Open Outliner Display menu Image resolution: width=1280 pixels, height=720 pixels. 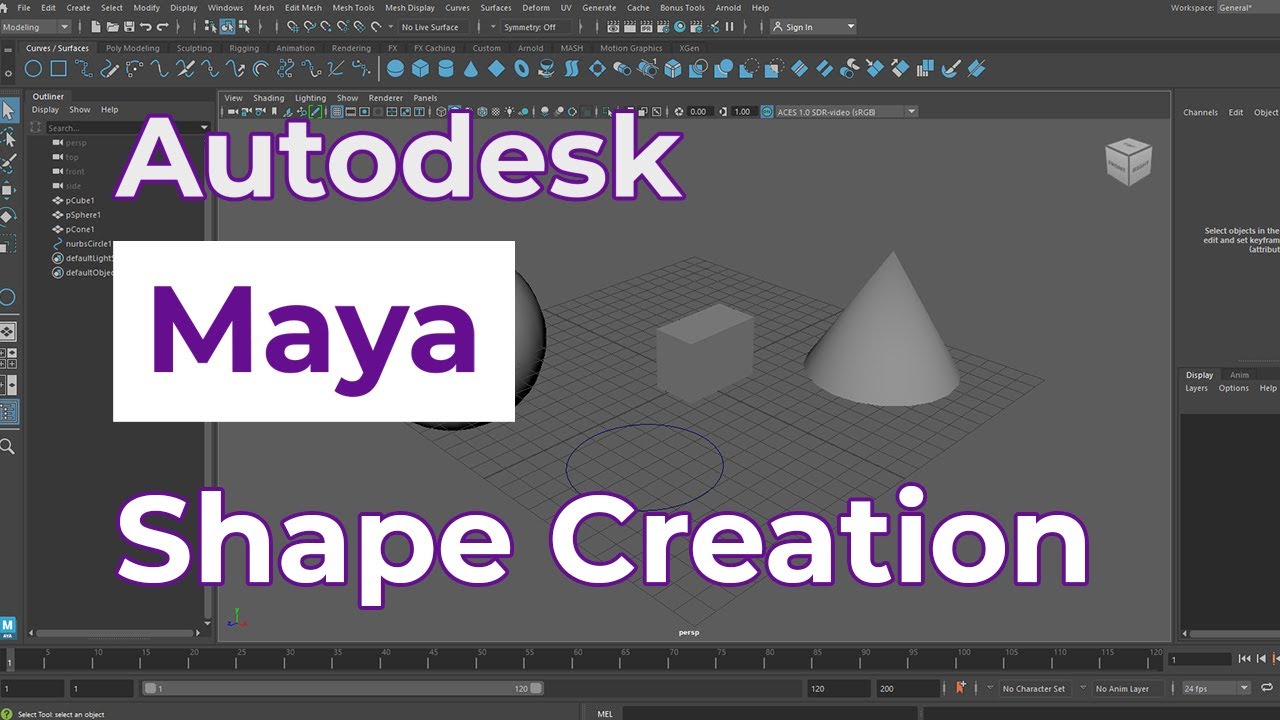[x=45, y=110]
